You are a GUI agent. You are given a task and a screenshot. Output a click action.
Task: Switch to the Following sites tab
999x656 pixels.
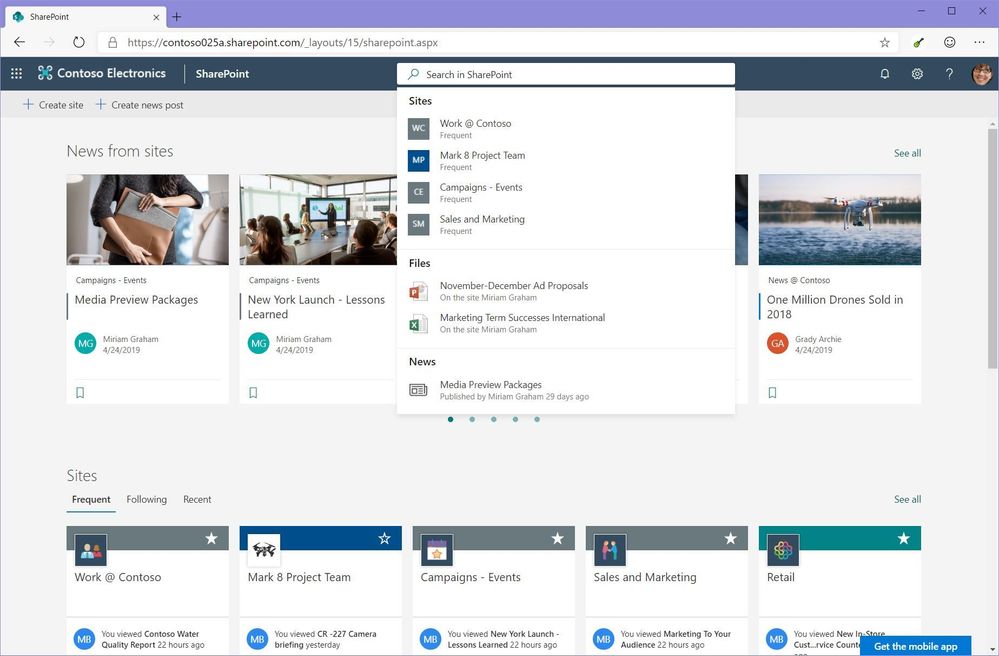point(147,499)
